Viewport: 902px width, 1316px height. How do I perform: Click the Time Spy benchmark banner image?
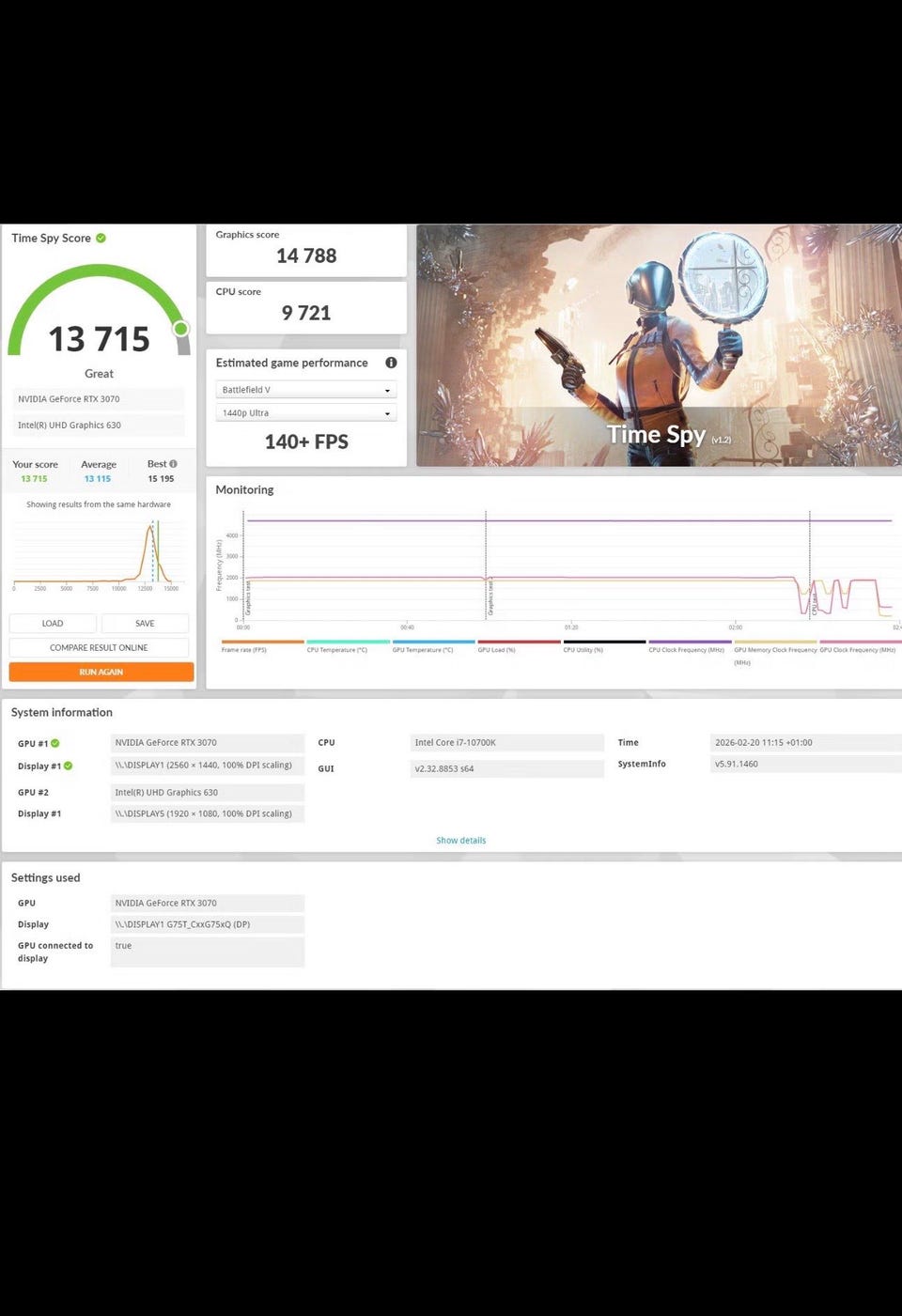click(659, 345)
